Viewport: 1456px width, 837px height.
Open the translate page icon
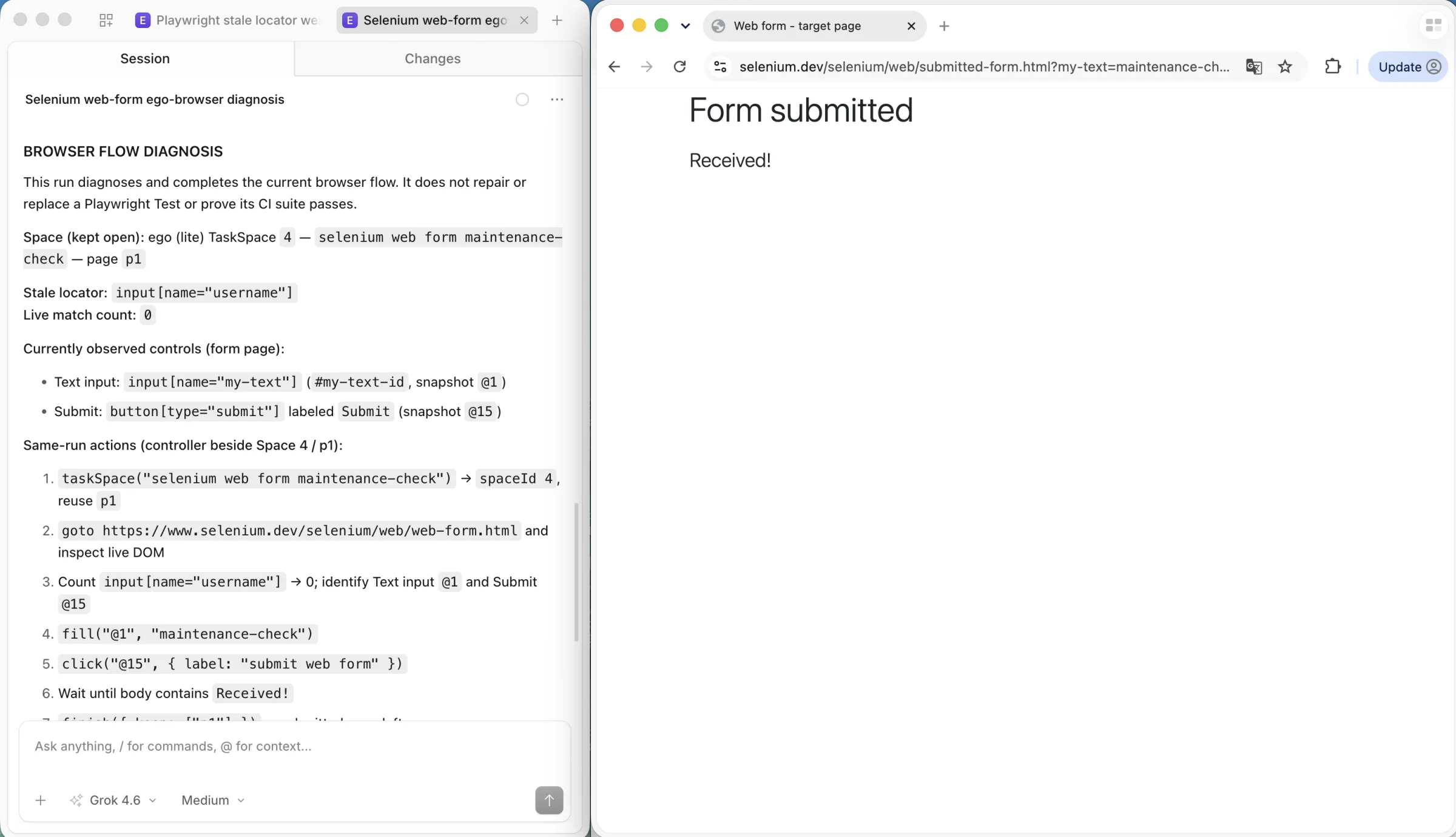click(1253, 67)
